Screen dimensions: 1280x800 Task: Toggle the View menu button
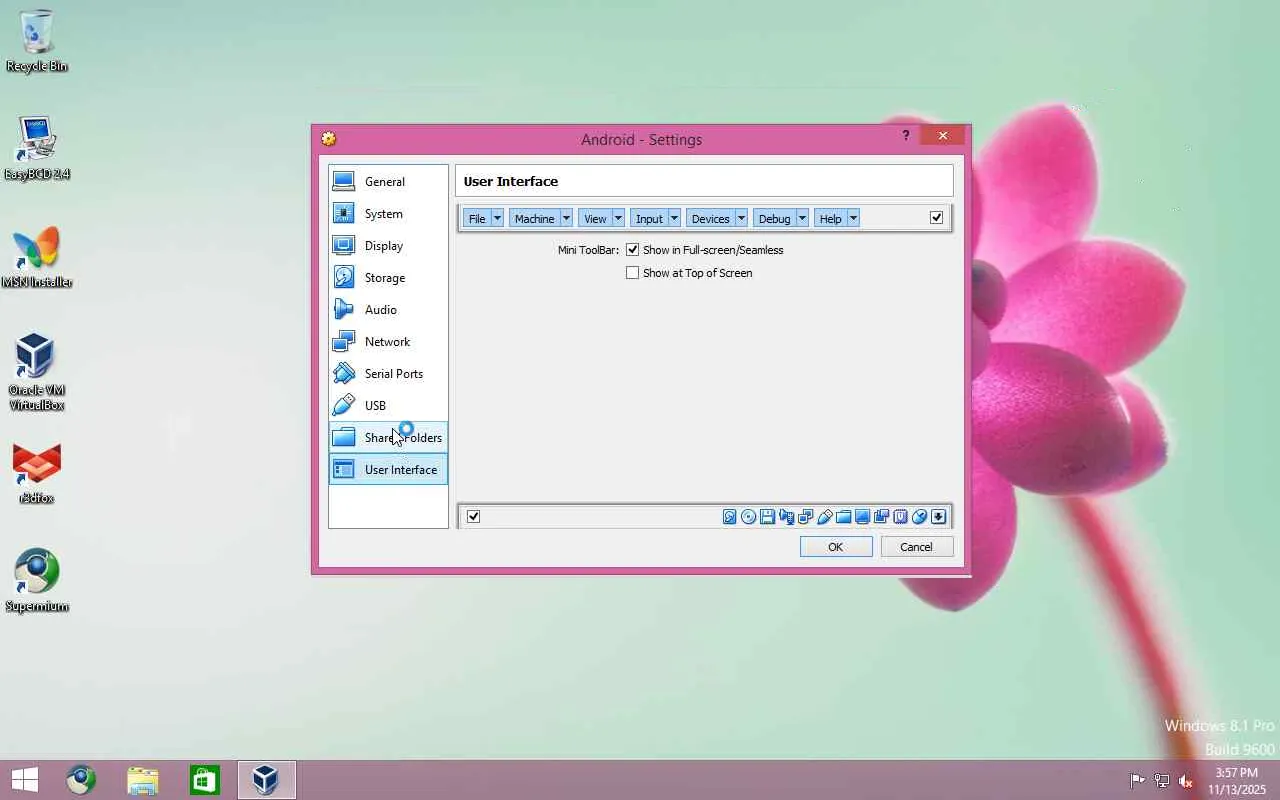point(595,219)
